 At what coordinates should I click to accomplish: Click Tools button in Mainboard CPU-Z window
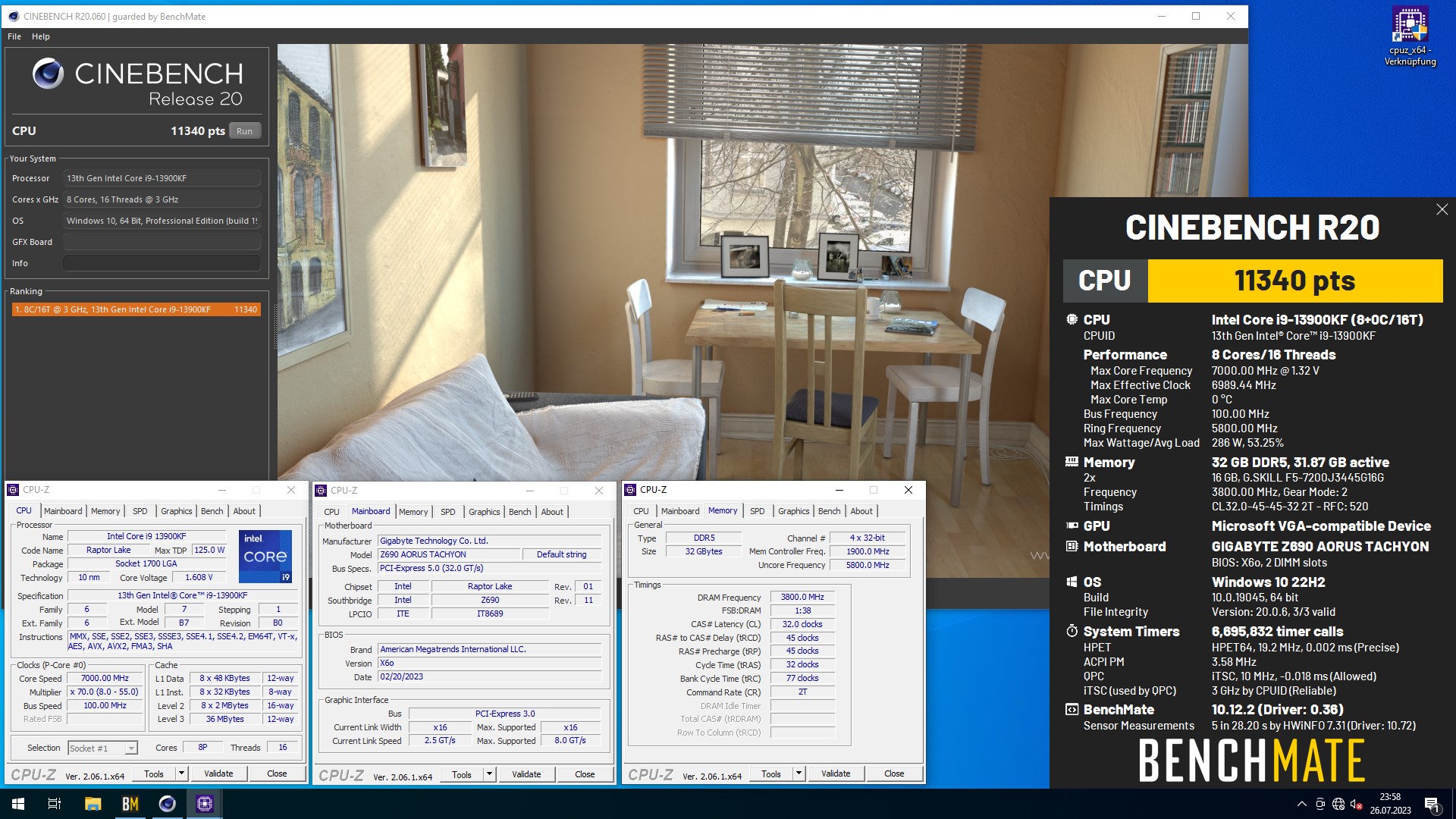(x=462, y=774)
